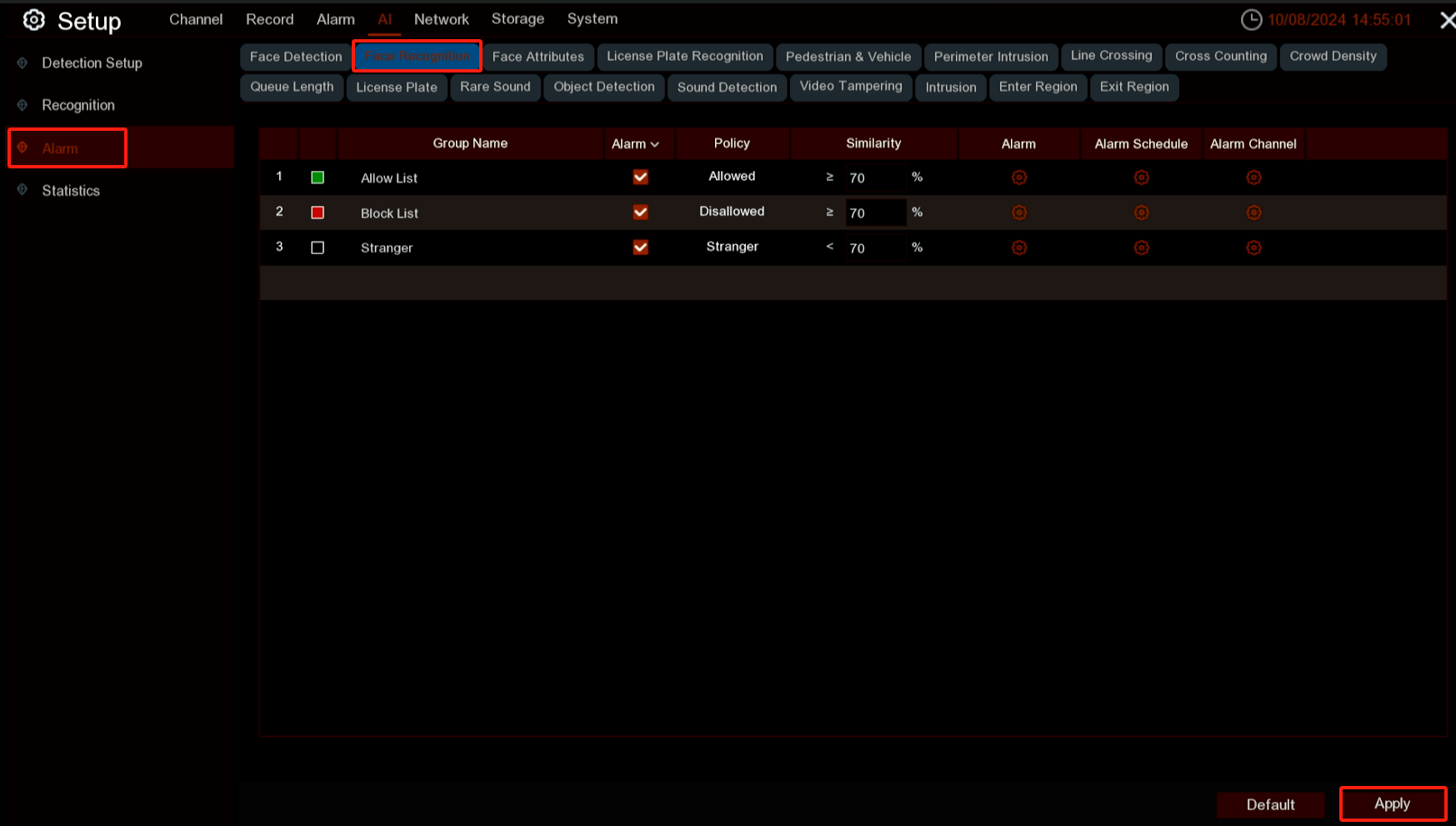Image resolution: width=1456 pixels, height=826 pixels.
Task: Switch to Enter Region tab
Action: click(1038, 87)
